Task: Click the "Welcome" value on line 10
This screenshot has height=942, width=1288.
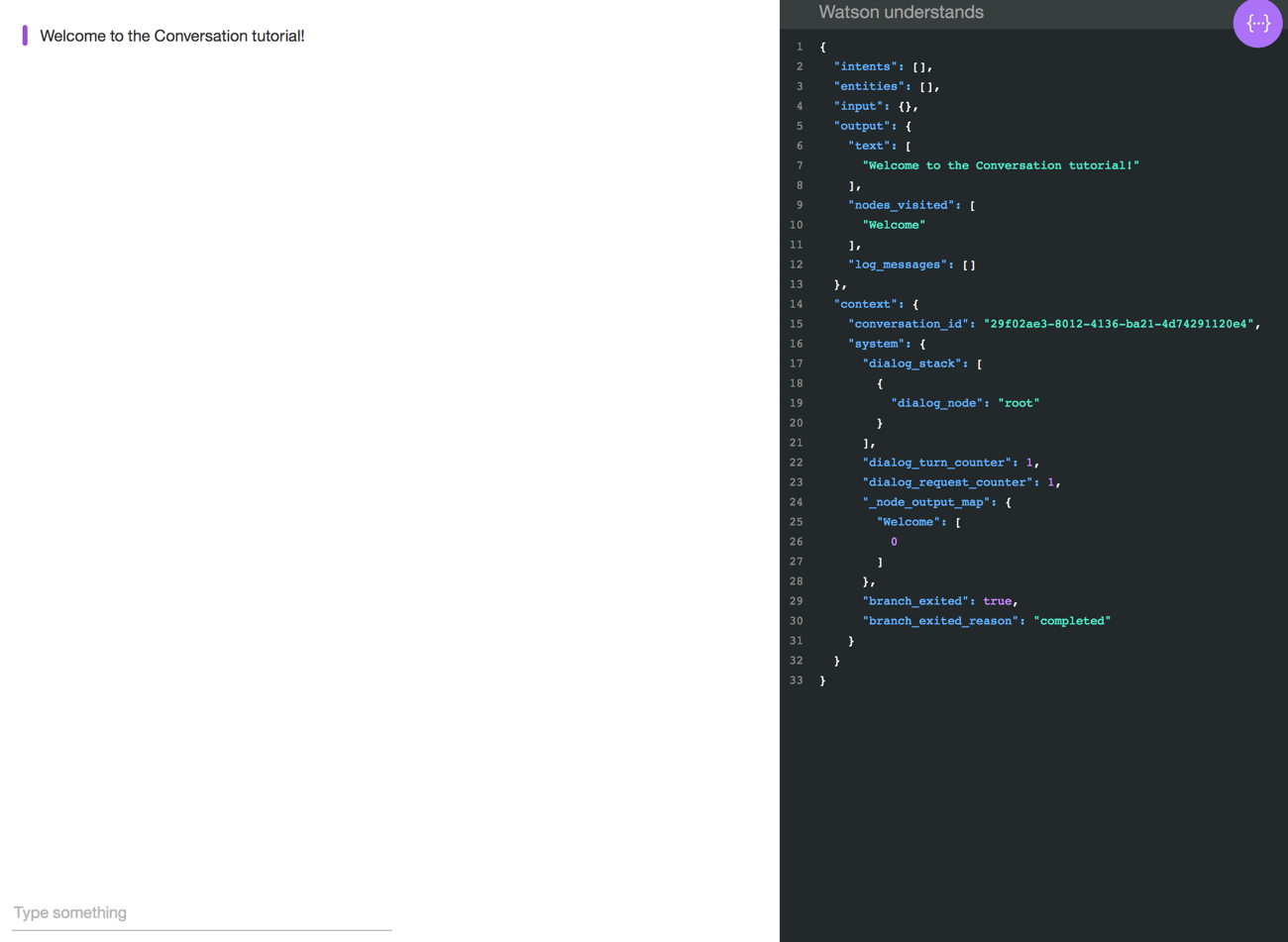Action: 894,225
